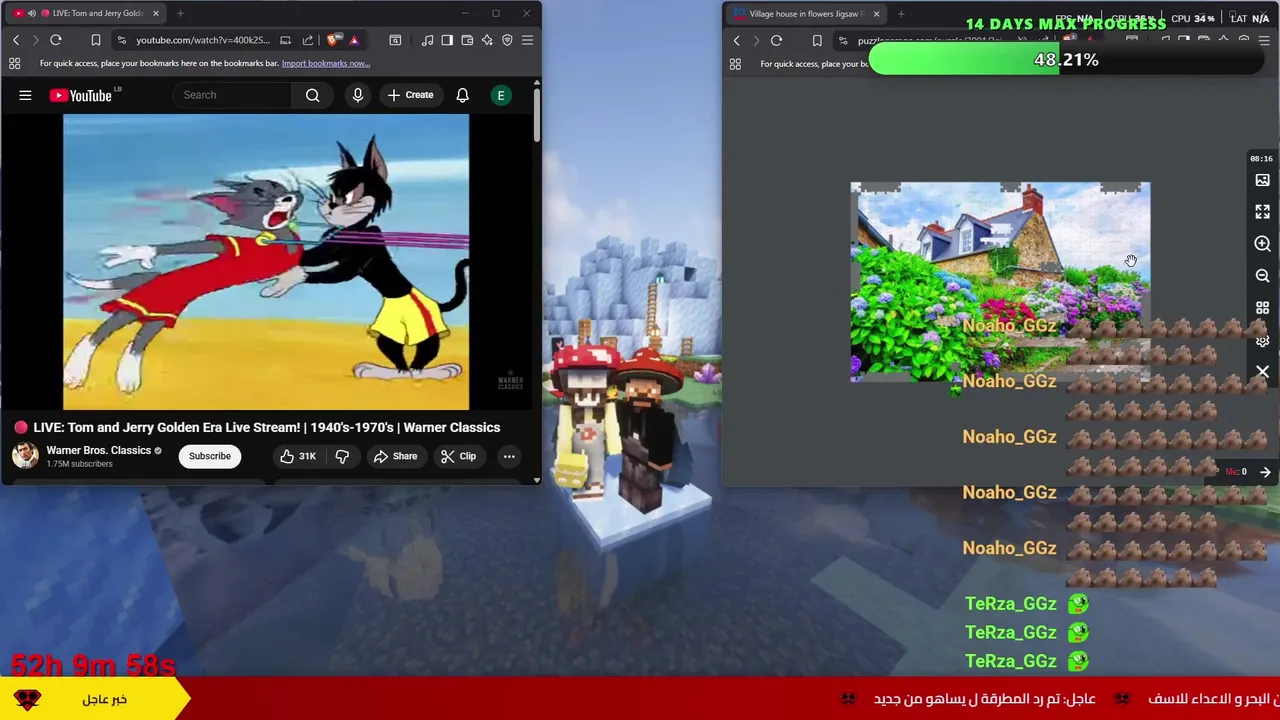Start voice search with the microphone icon
The image size is (1280, 720).
357,95
